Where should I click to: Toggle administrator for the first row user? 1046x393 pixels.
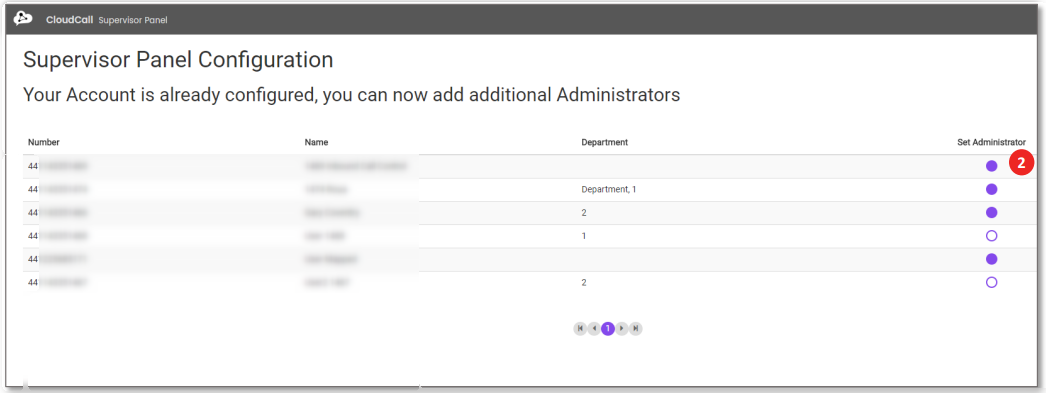(x=991, y=165)
